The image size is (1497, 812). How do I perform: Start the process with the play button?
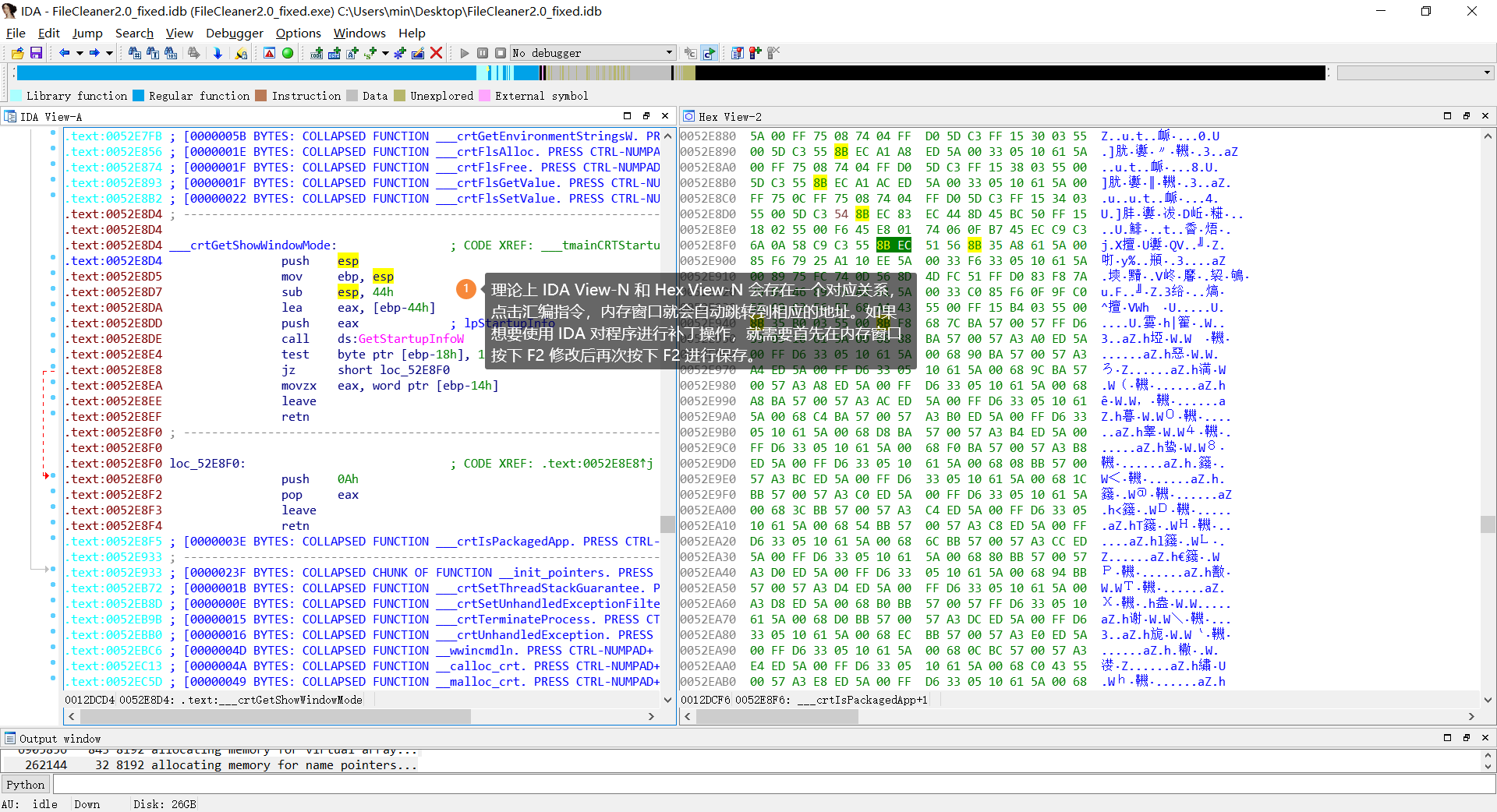click(x=465, y=53)
